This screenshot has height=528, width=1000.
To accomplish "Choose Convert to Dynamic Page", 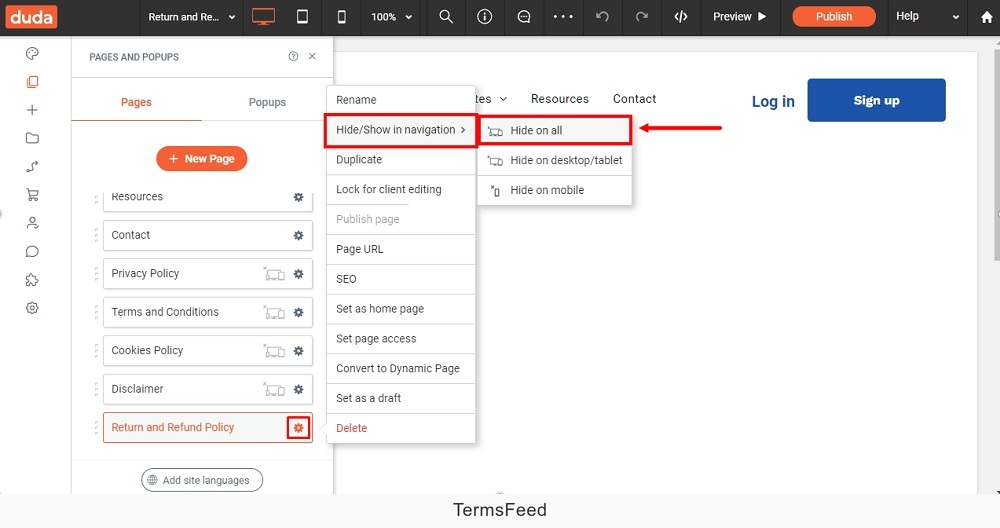I will (401, 369).
